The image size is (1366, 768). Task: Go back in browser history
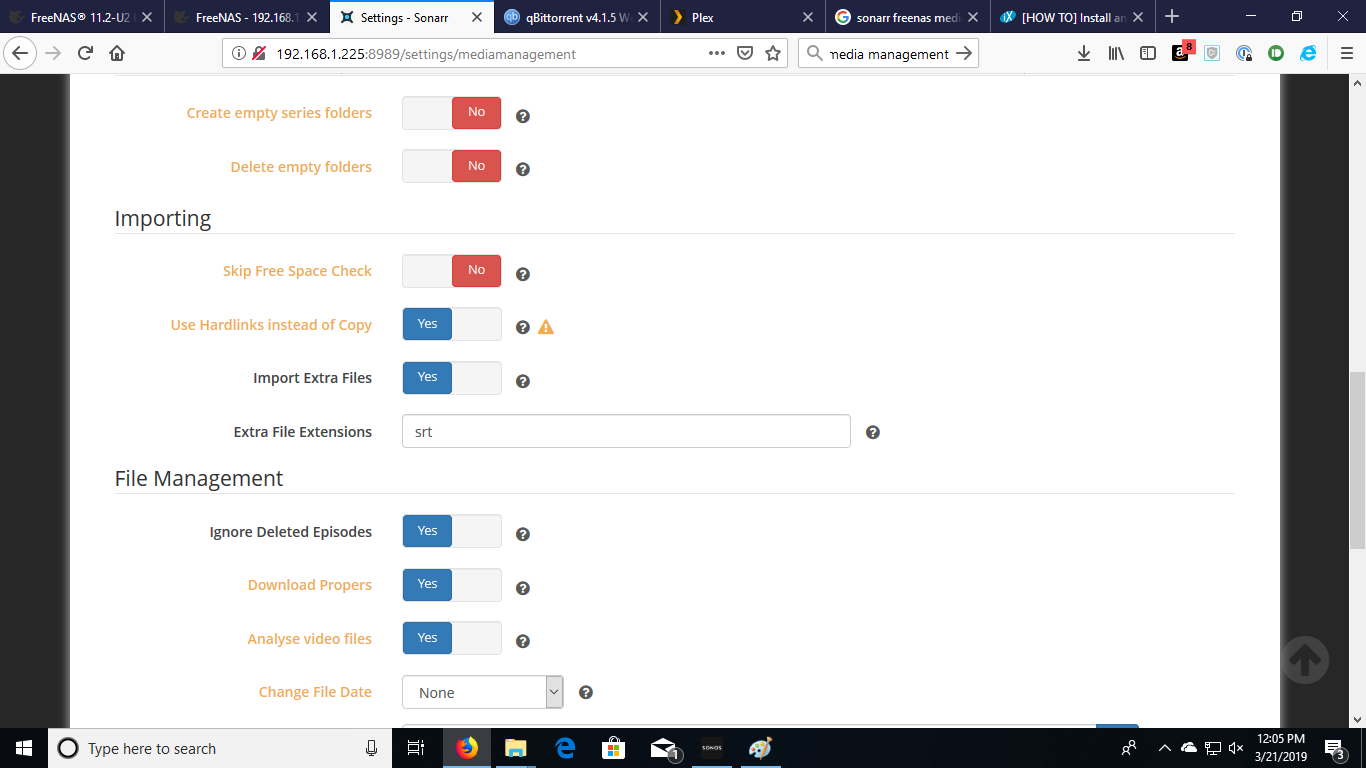click(20, 54)
